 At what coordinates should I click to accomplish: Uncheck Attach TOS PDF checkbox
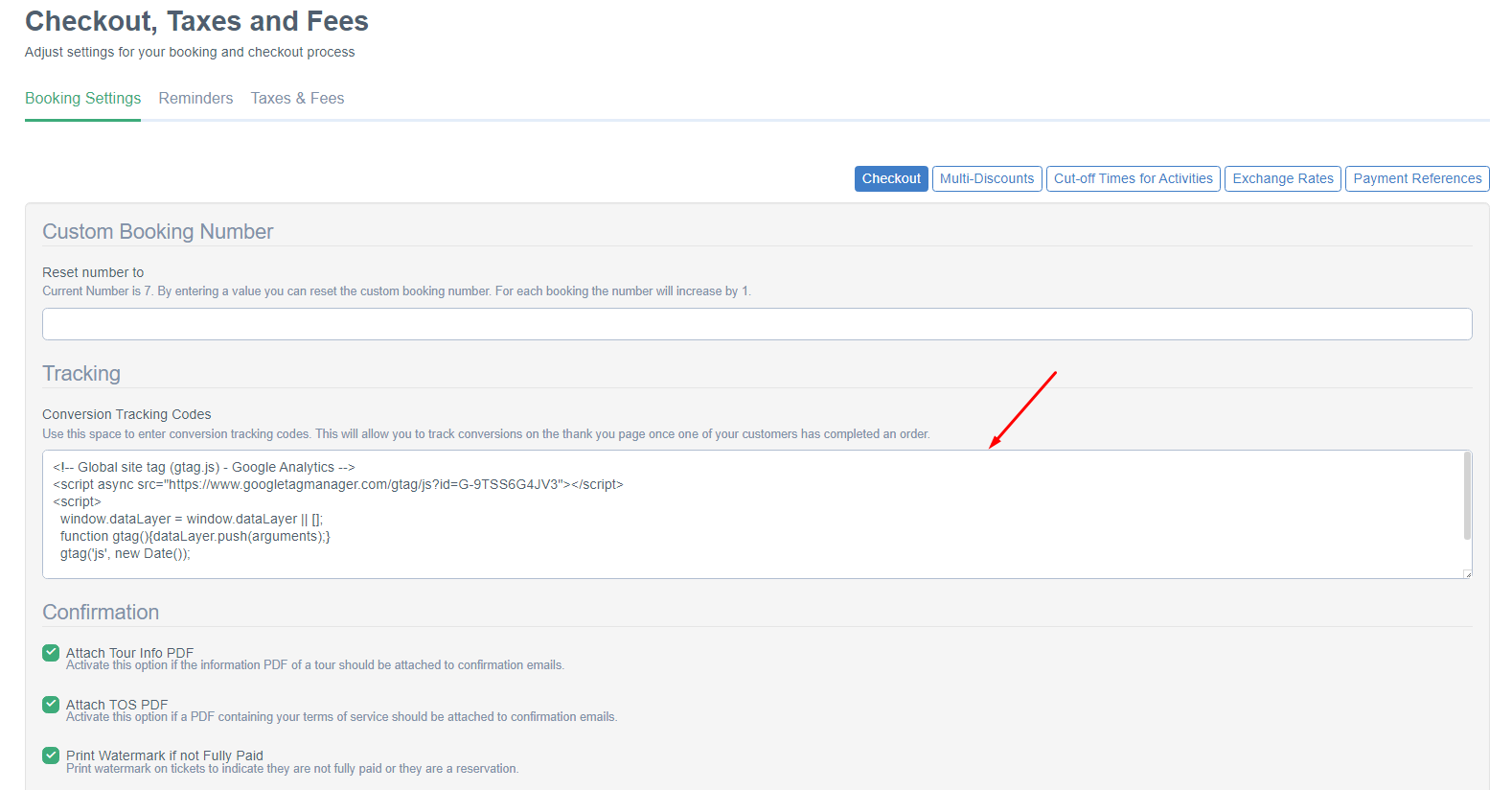coord(51,705)
